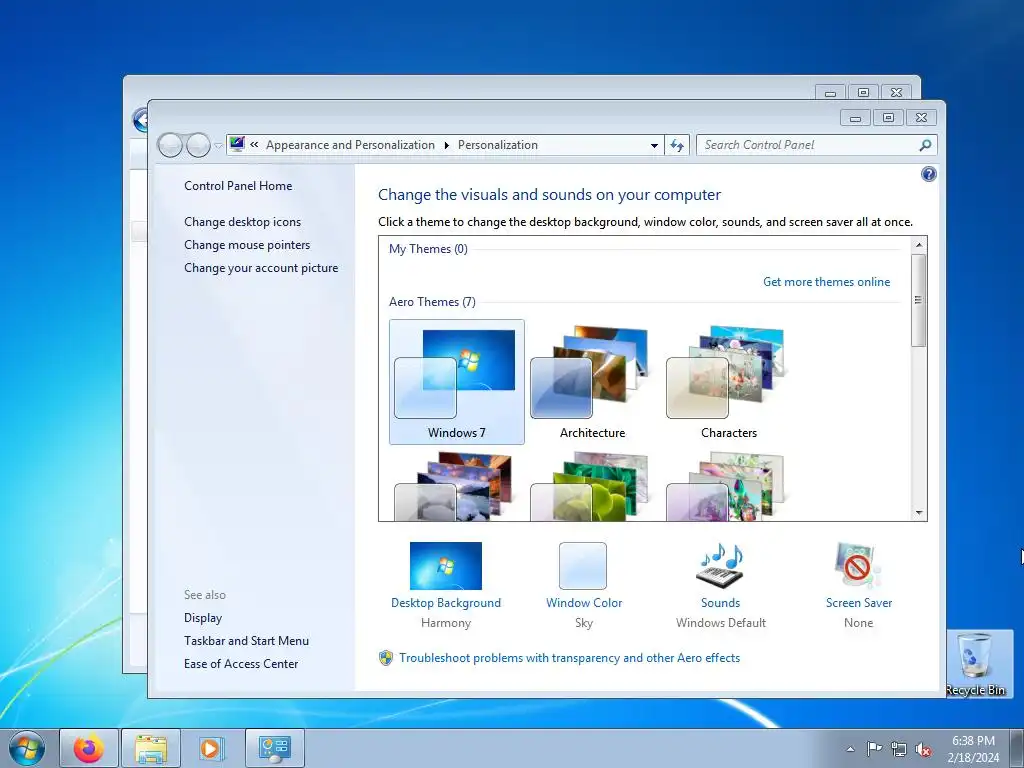Click the theme list scrollbar thumb
The image size is (1024, 768).
[919, 300]
